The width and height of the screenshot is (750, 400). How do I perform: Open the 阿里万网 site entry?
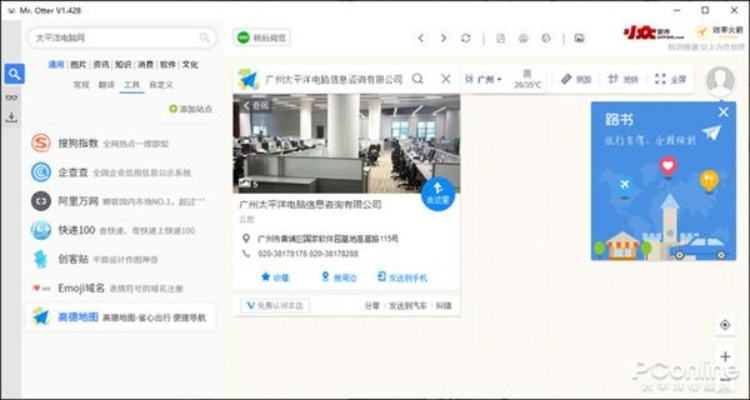(121, 201)
